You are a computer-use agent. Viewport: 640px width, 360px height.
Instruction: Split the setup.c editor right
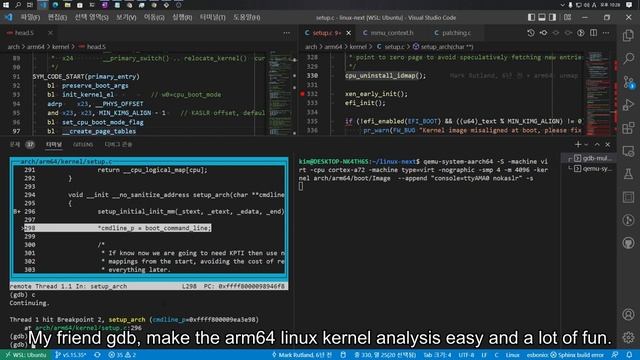click(593, 33)
